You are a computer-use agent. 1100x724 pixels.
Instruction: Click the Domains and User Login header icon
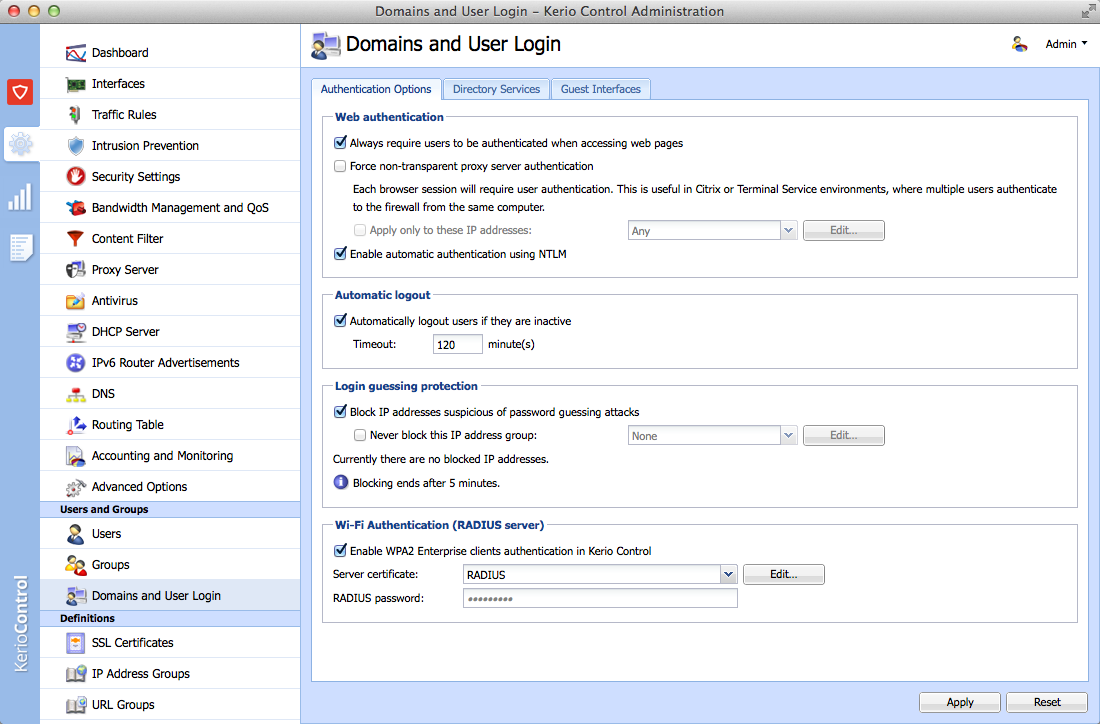(326, 45)
